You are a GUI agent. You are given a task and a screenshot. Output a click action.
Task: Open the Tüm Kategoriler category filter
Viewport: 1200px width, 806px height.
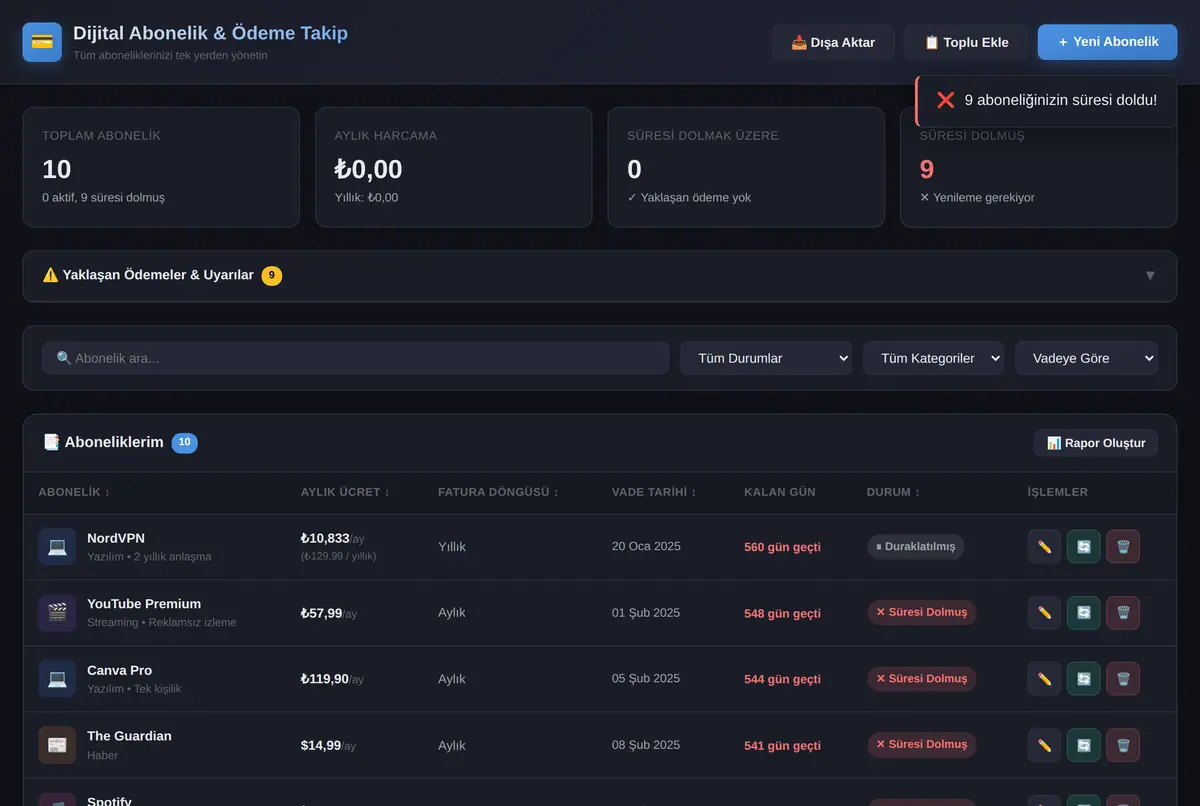click(x=934, y=358)
